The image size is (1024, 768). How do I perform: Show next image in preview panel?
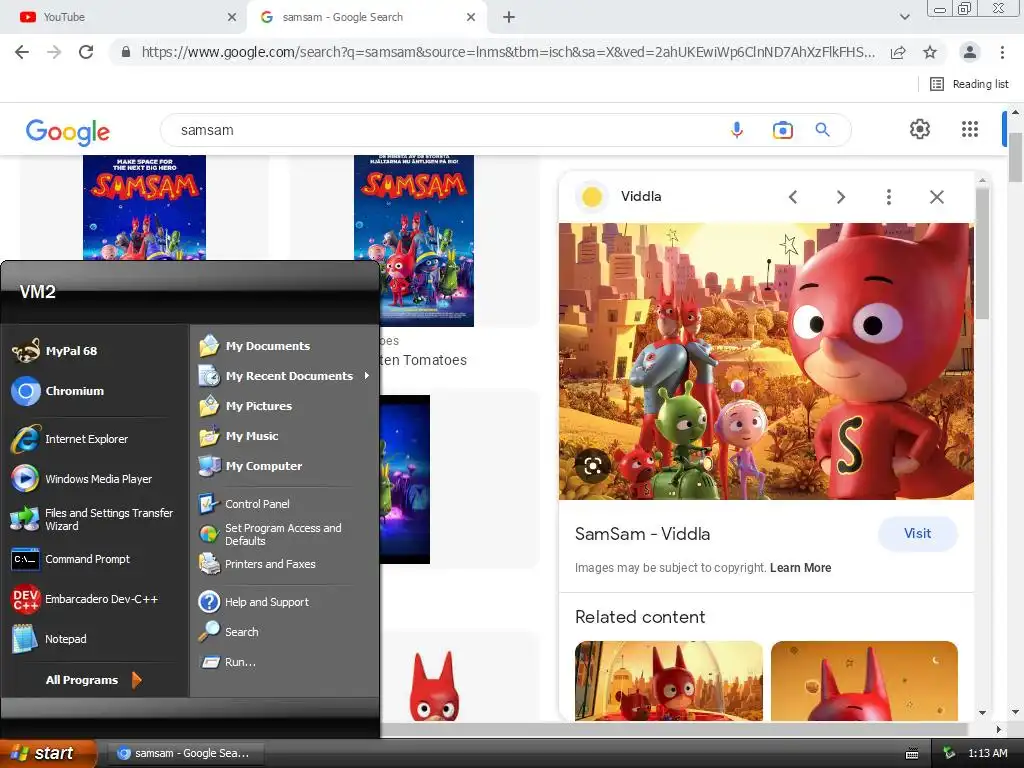(x=840, y=197)
